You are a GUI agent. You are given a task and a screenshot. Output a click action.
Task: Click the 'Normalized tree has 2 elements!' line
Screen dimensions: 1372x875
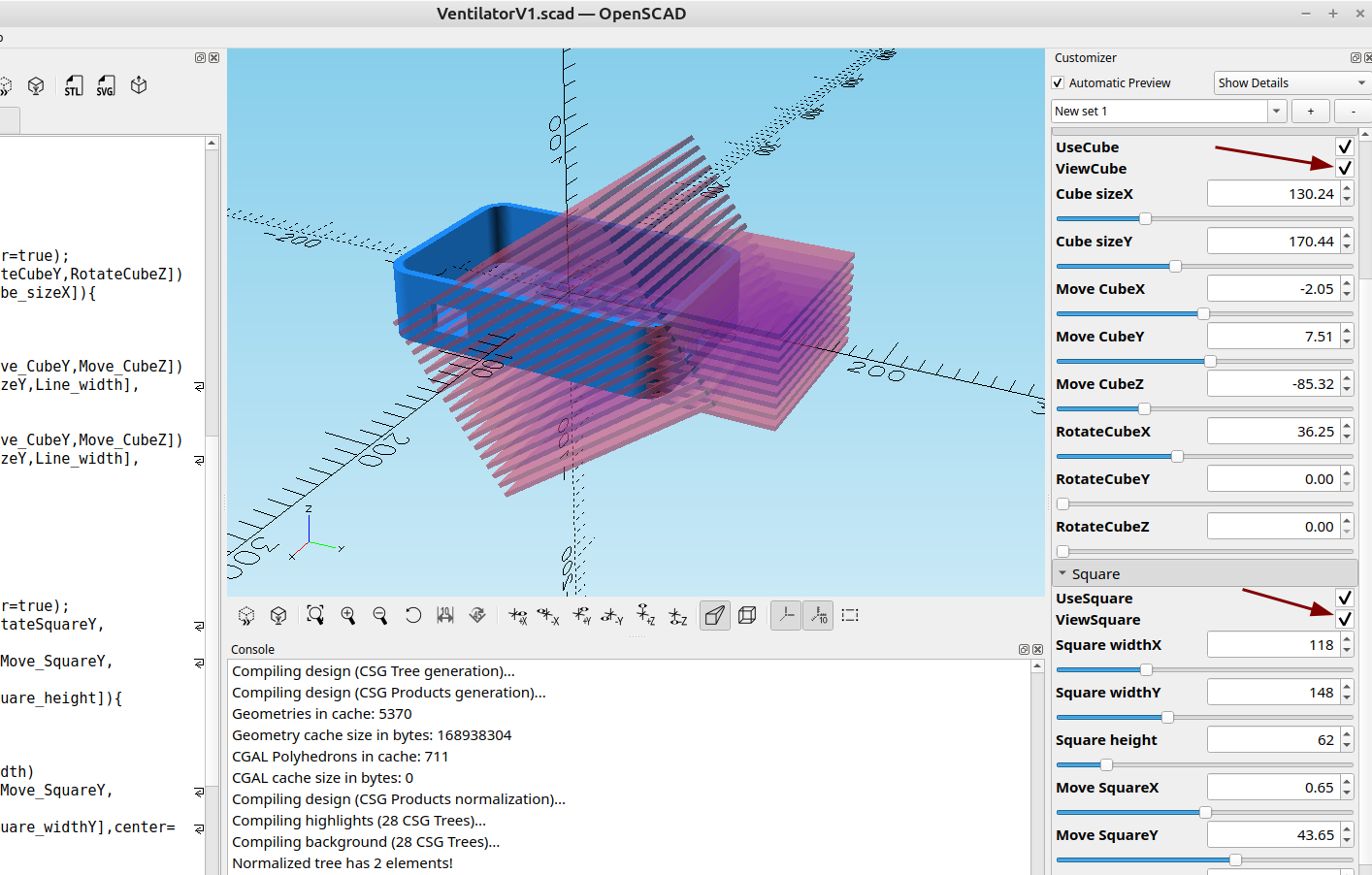point(343,863)
